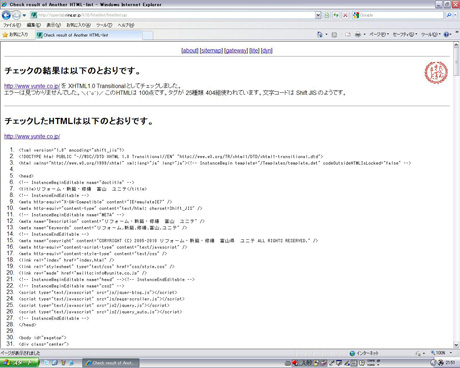Open search provider options dropdown arrow

pyautogui.click(x=455, y=15)
